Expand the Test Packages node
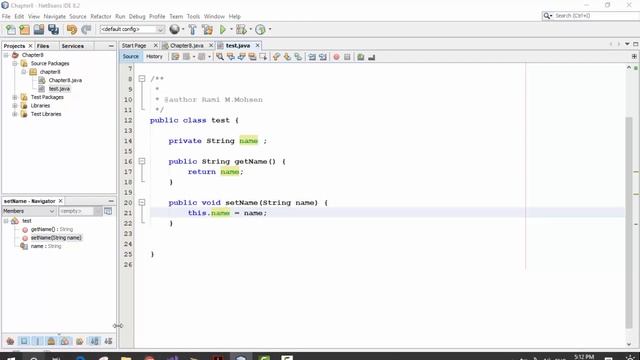This screenshot has height=360, width=640. pyautogui.click(x=15, y=97)
